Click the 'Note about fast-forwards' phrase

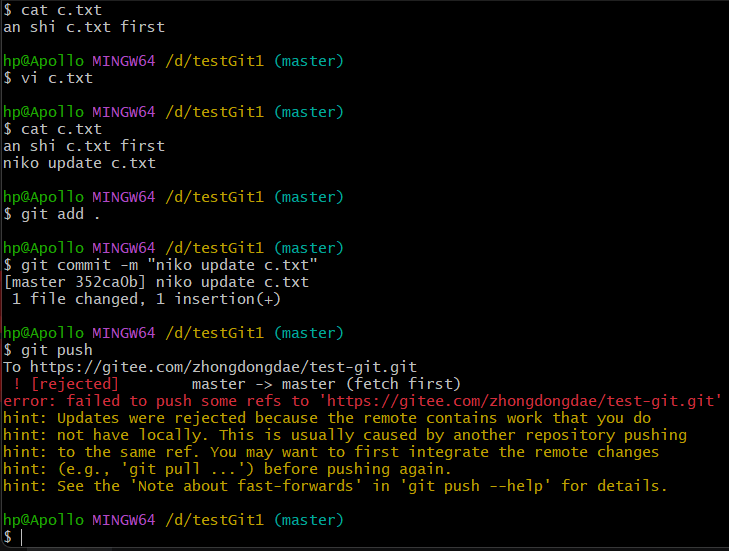point(245,486)
